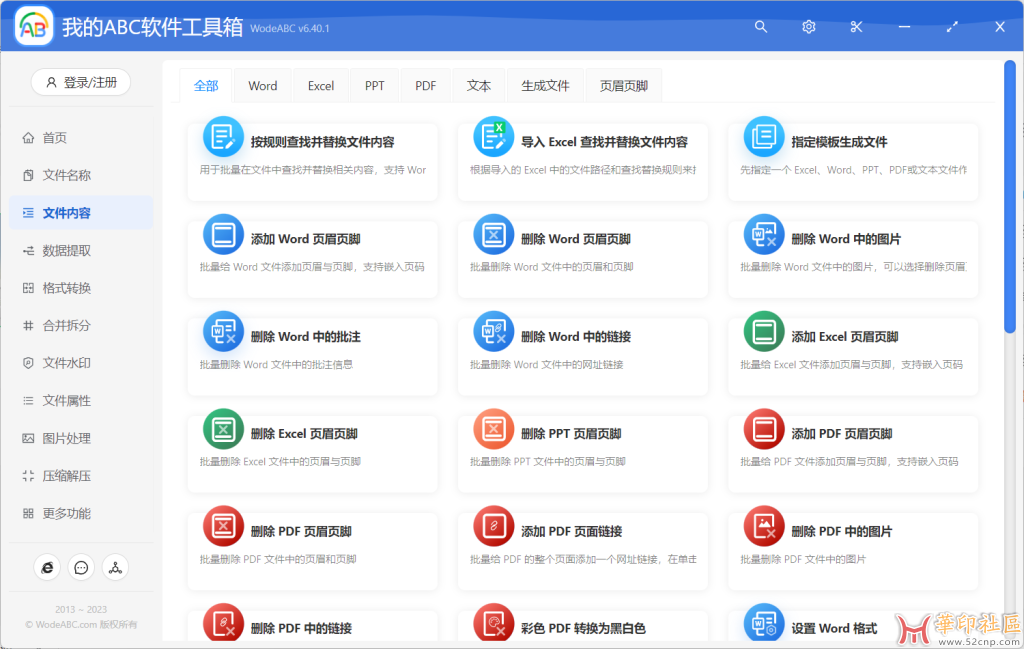The image size is (1024, 649).
Task: Click the chat bubble icon at bottom left
Action: click(81, 567)
